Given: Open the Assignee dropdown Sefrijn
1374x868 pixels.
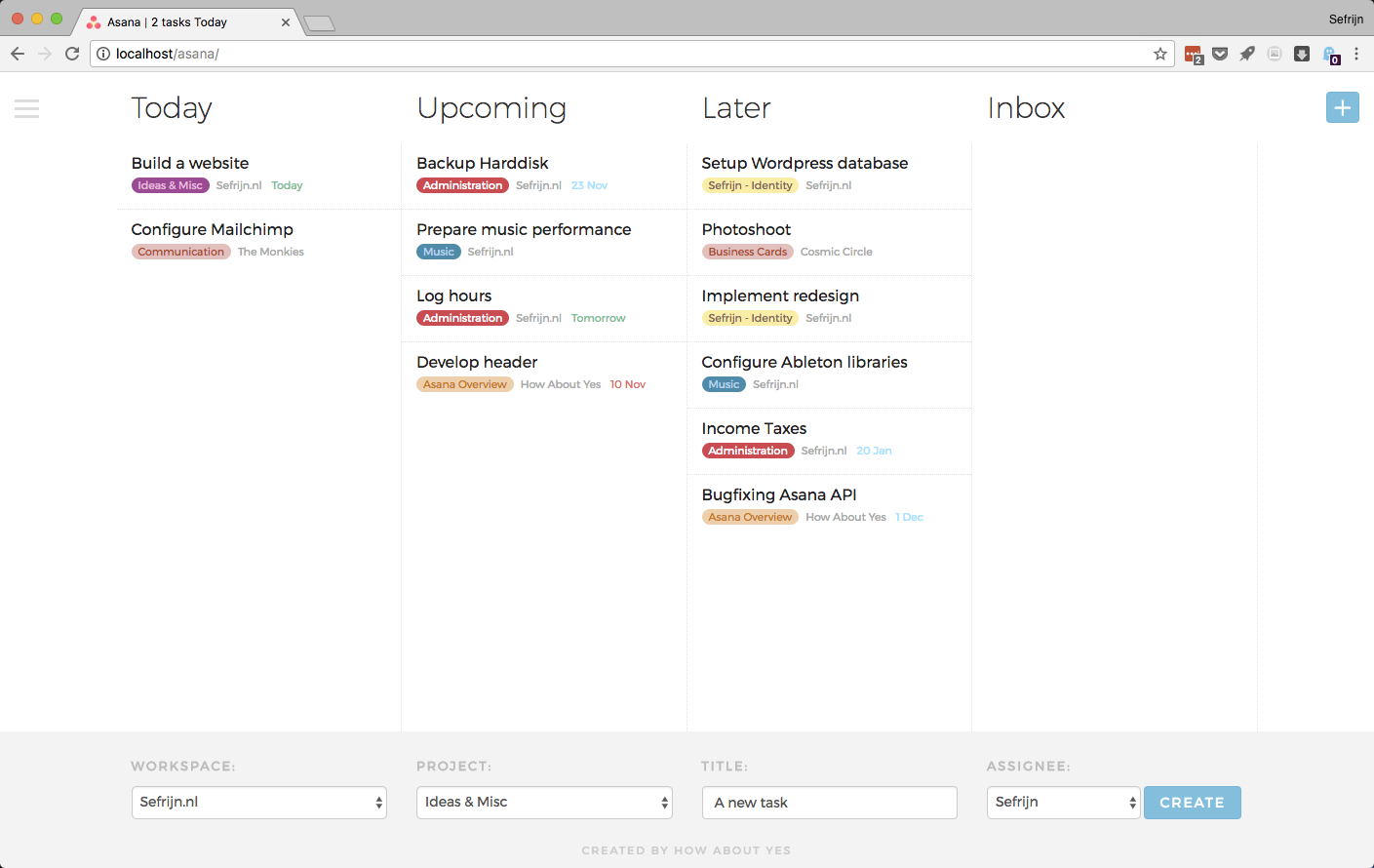Looking at the screenshot, I should 1063,803.
